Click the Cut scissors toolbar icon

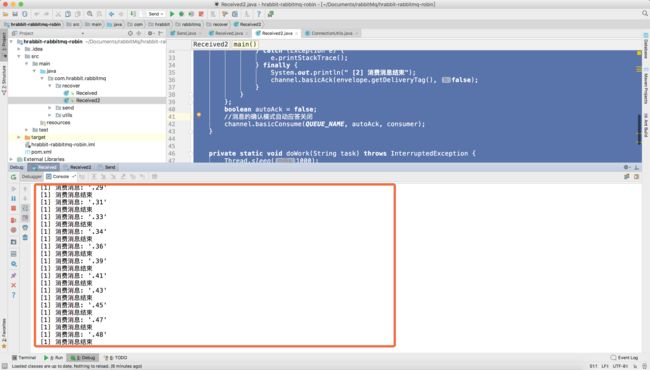(x=58, y=14)
